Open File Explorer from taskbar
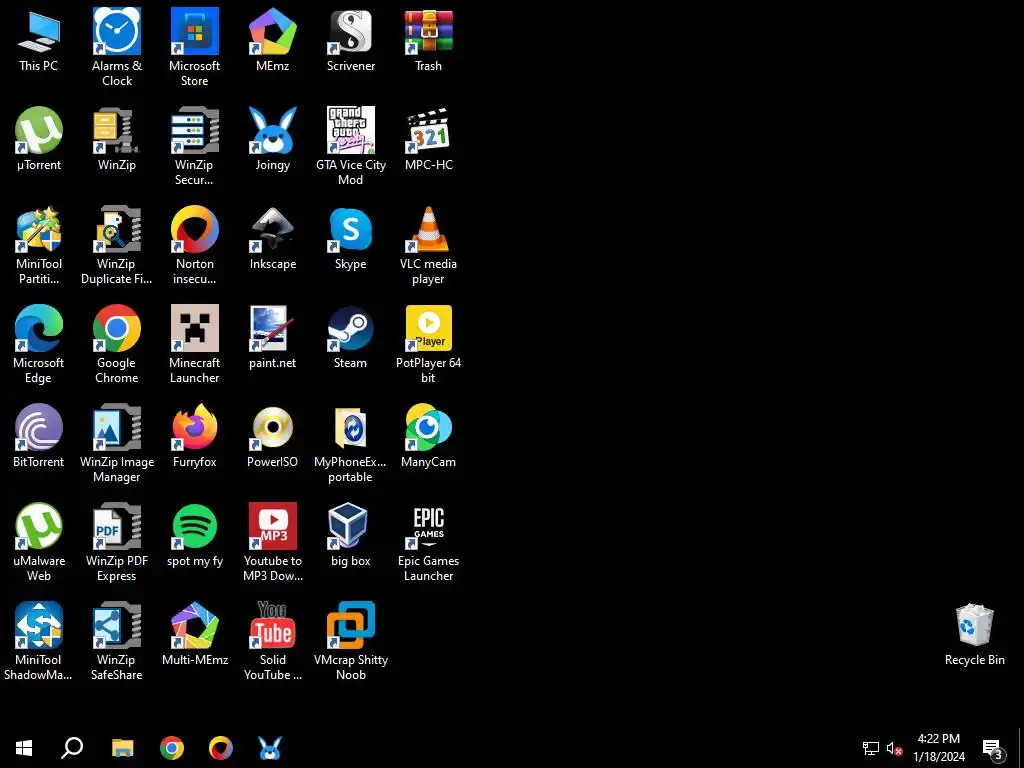 point(122,748)
